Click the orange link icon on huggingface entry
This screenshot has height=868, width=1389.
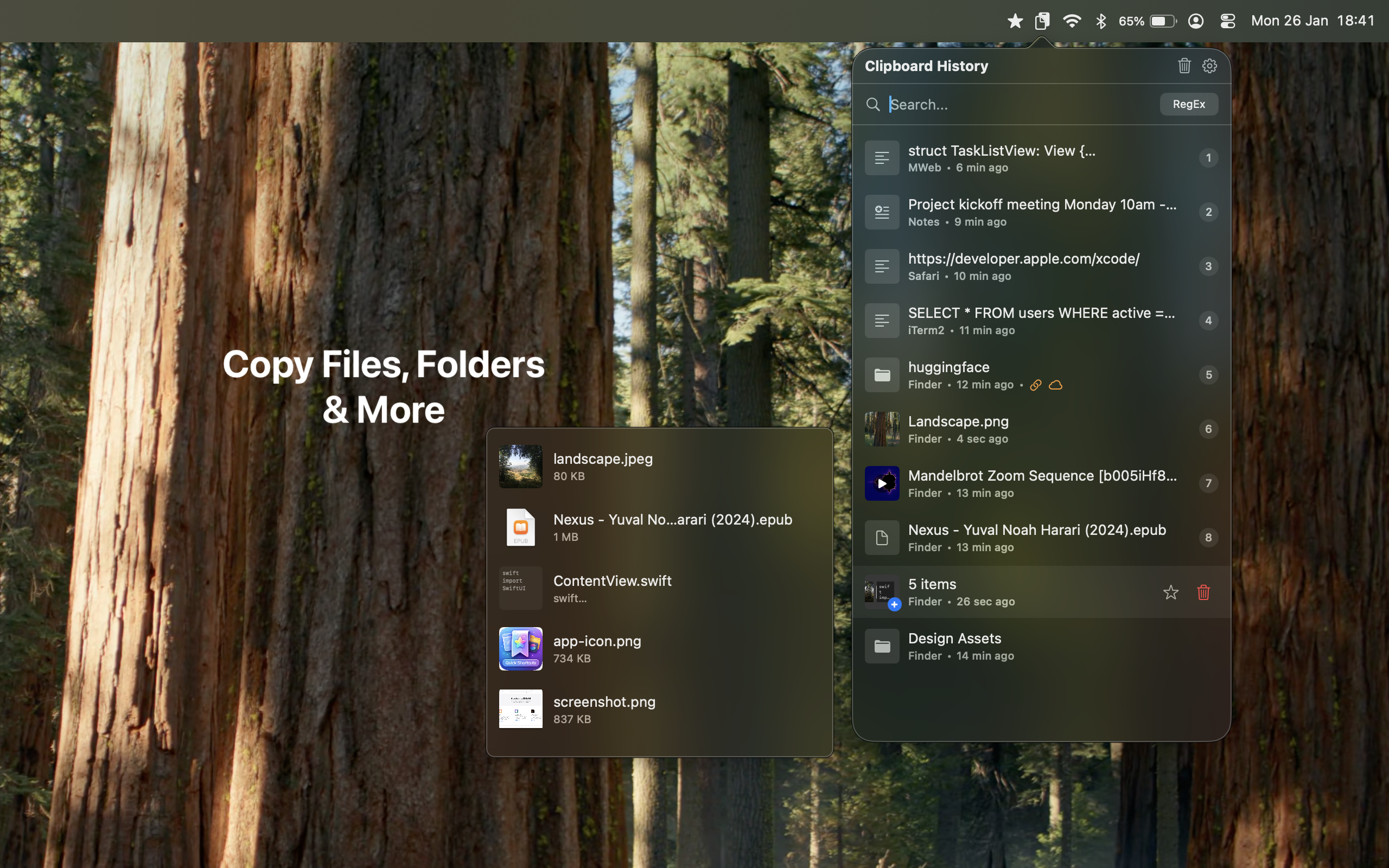[x=1035, y=385]
